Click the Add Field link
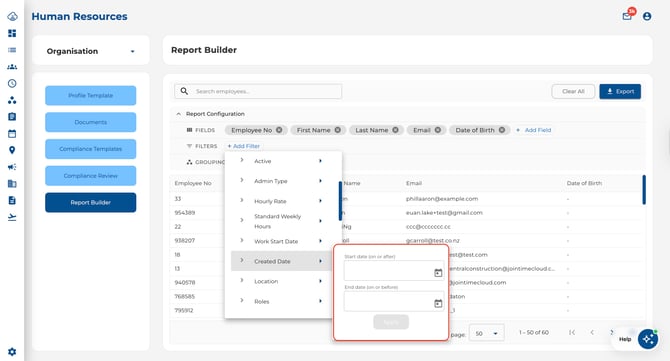The image size is (670, 361). [x=534, y=130]
